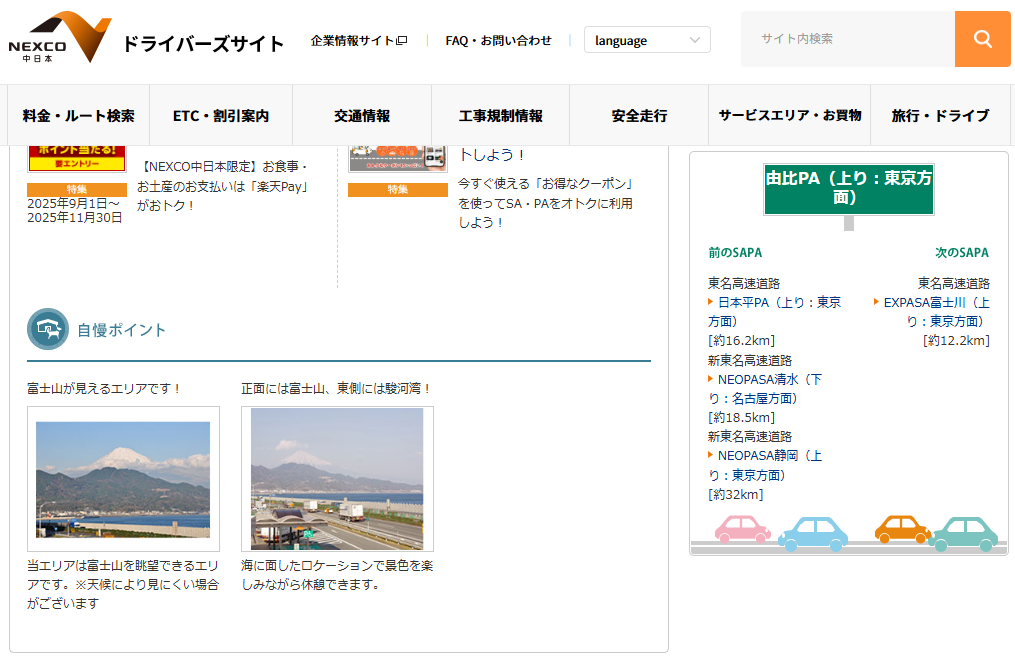Click the FAQ・お問い合わせ link
1015x660 pixels.
pyautogui.click(x=498, y=41)
